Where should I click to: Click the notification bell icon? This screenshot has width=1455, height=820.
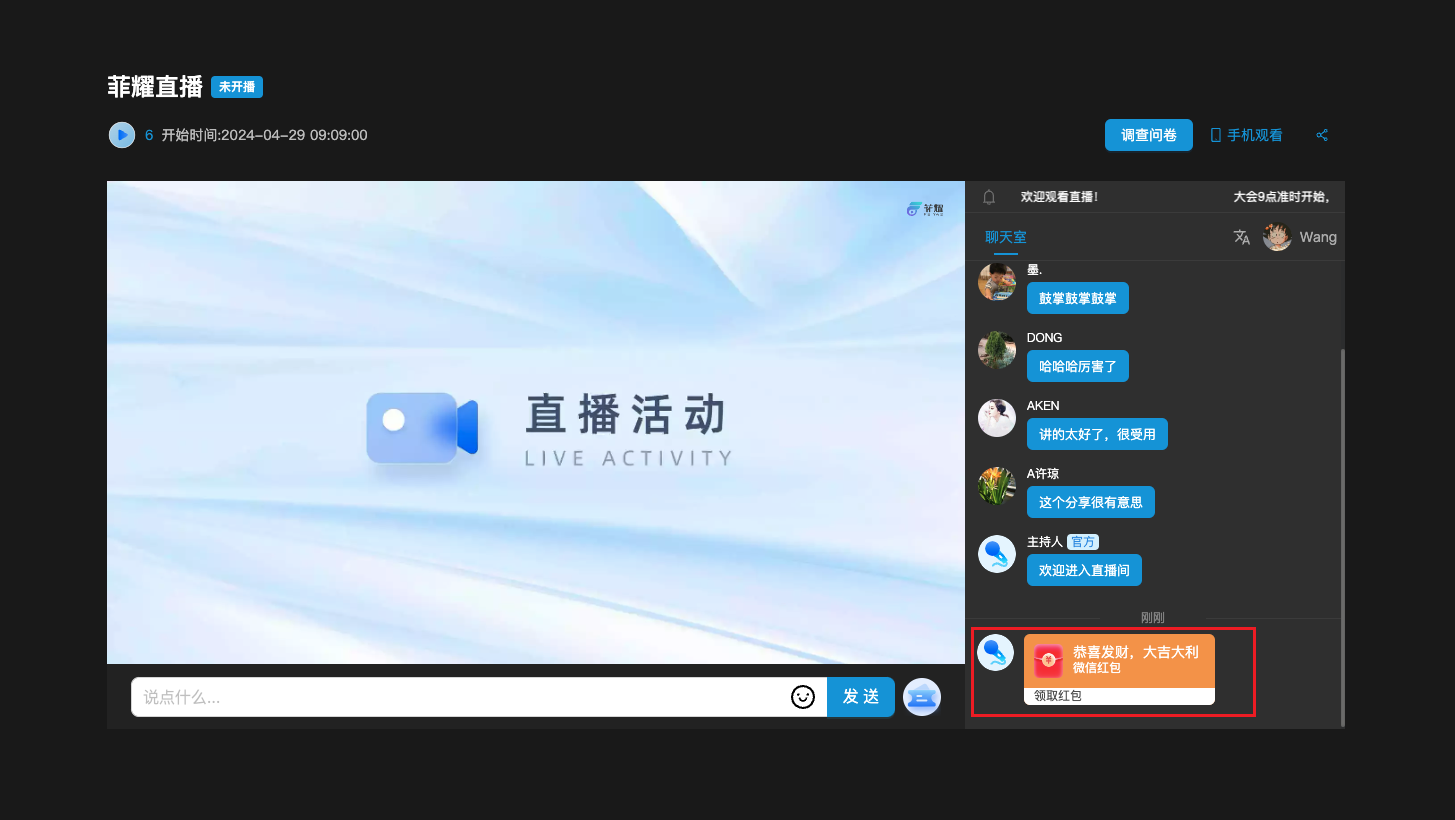tap(989, 197)
